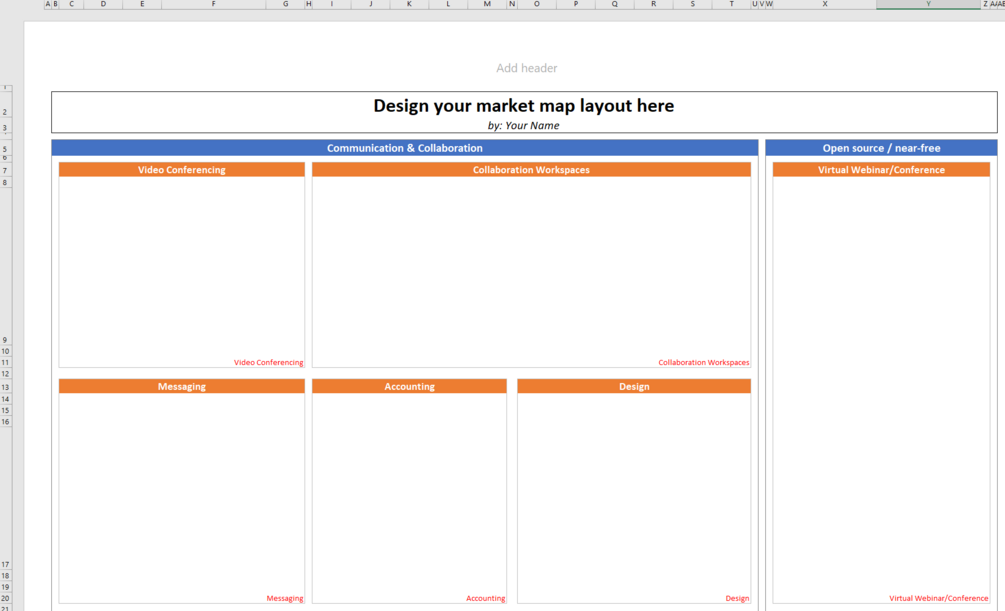Select the highlighted column Y header
The height and width of the screenshot is (611, 1005).
click(928, 4)
